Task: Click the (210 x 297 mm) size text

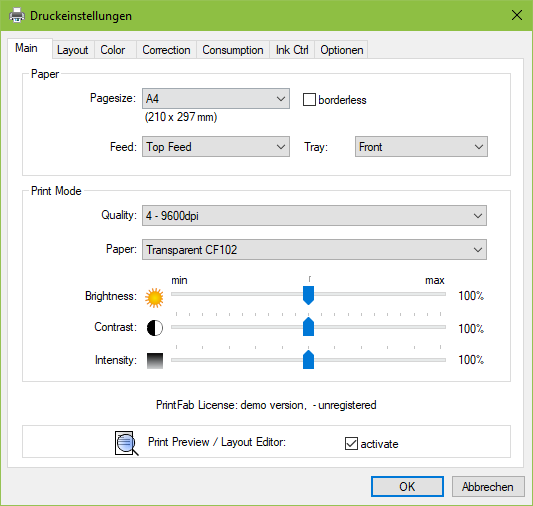Action: pyautogui.click(x=181, y=117)
